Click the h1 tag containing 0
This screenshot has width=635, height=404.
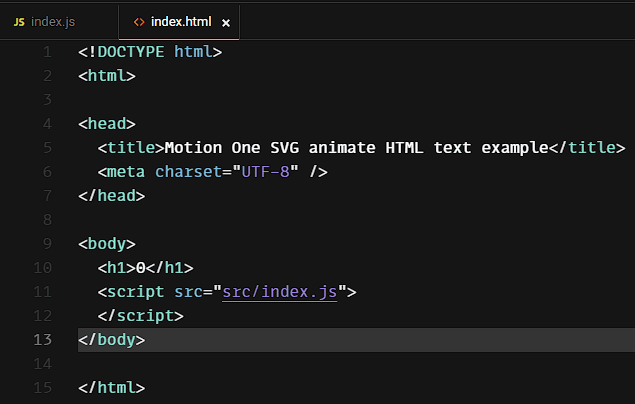tap(145, 268)
